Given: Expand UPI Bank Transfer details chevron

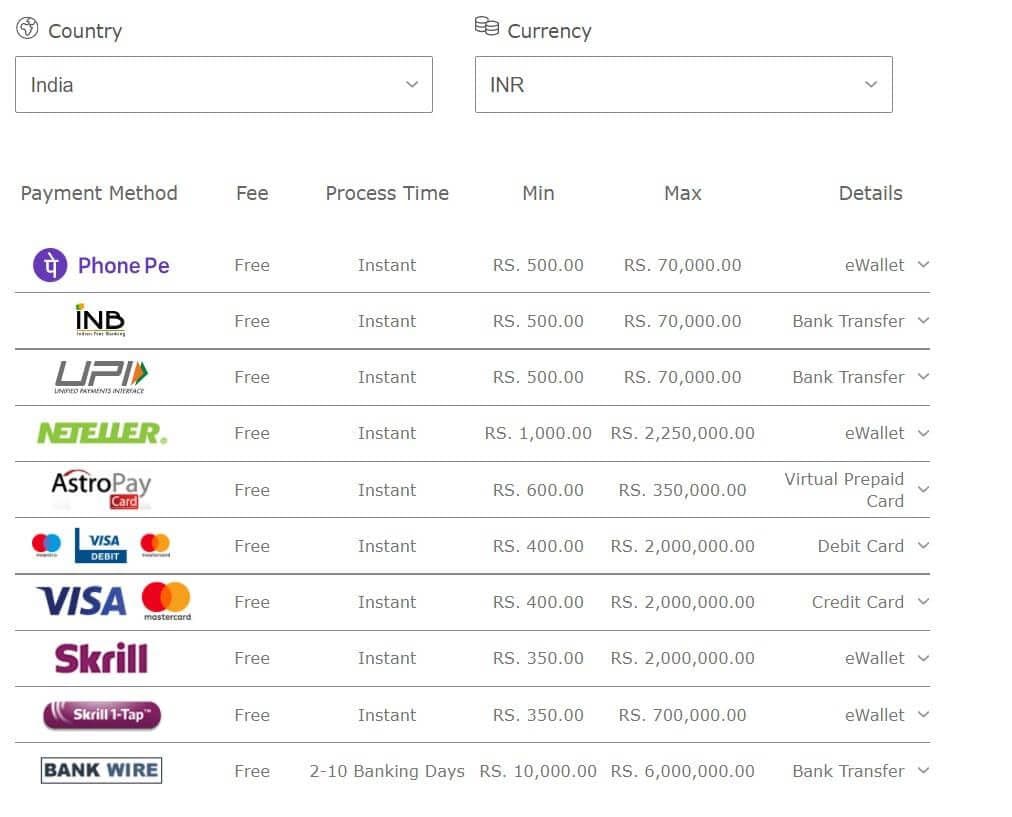Looking at the screenshot, I should click(923, 377).
